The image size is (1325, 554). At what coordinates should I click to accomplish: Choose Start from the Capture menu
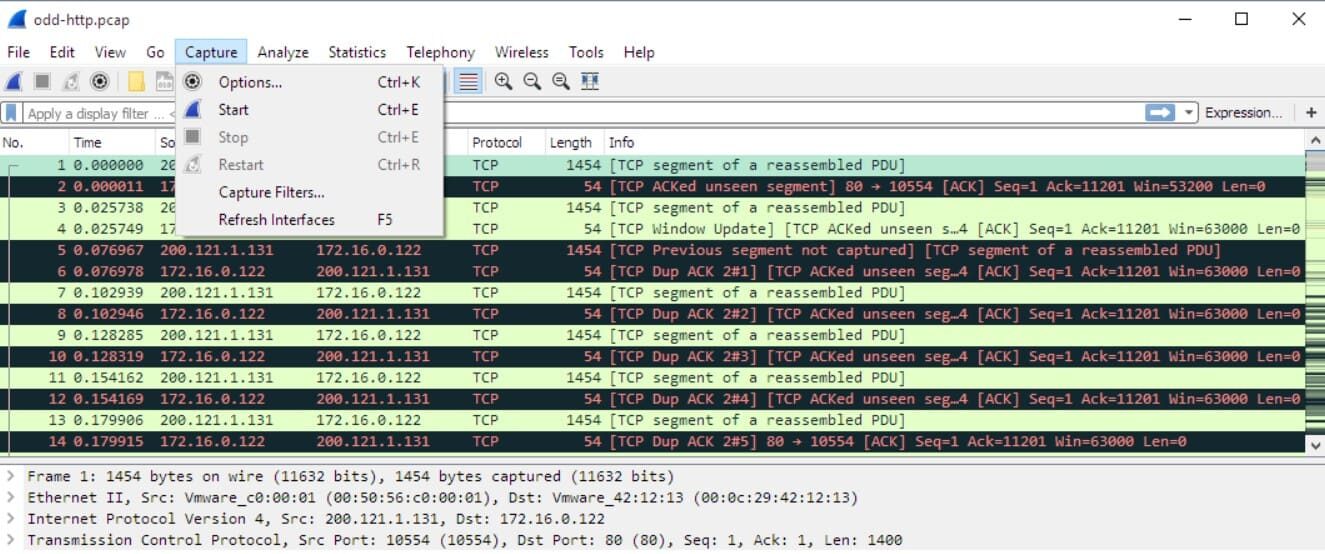click(310, 110)
